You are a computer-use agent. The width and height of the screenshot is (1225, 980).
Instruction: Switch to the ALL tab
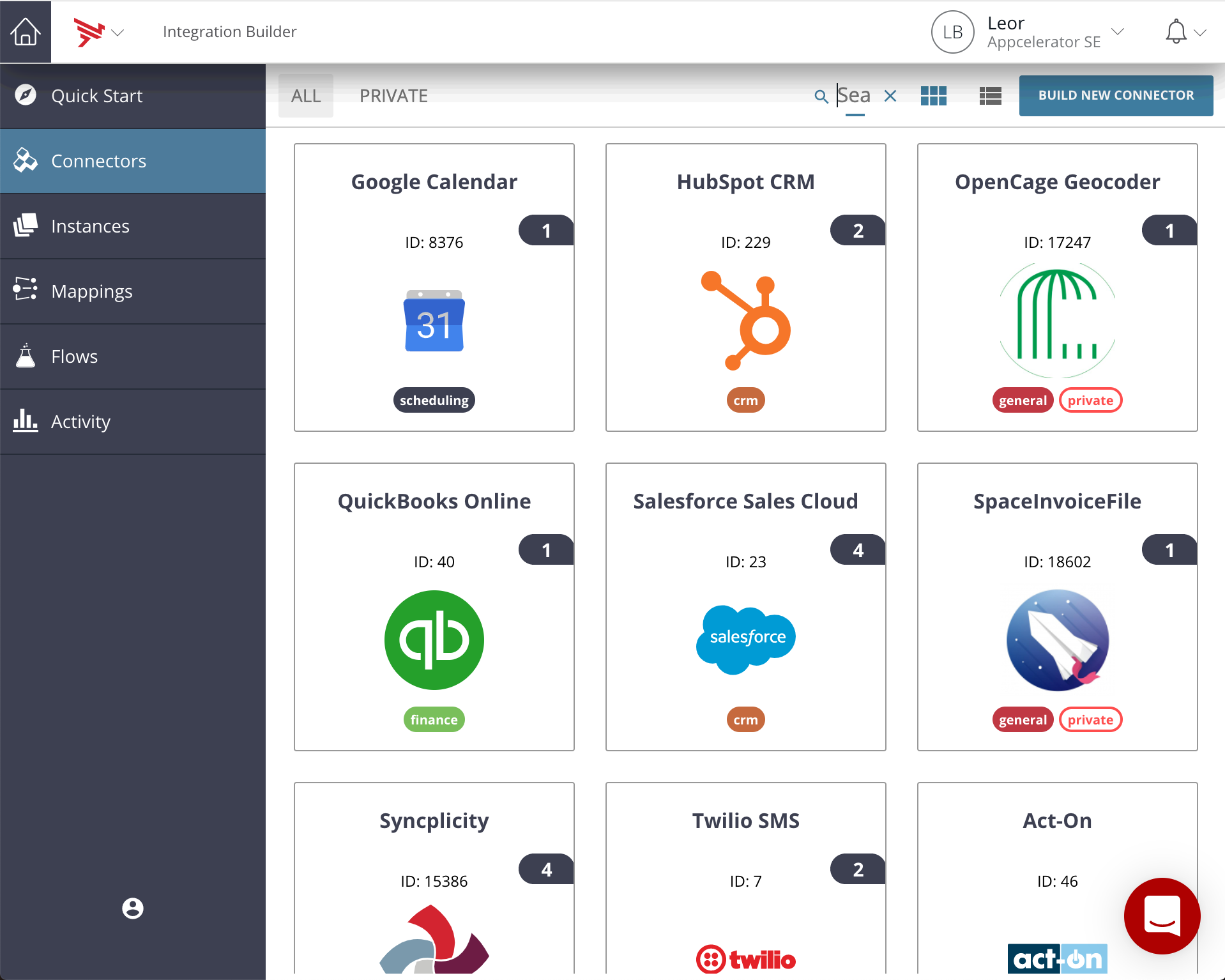(x=306, y=96)
